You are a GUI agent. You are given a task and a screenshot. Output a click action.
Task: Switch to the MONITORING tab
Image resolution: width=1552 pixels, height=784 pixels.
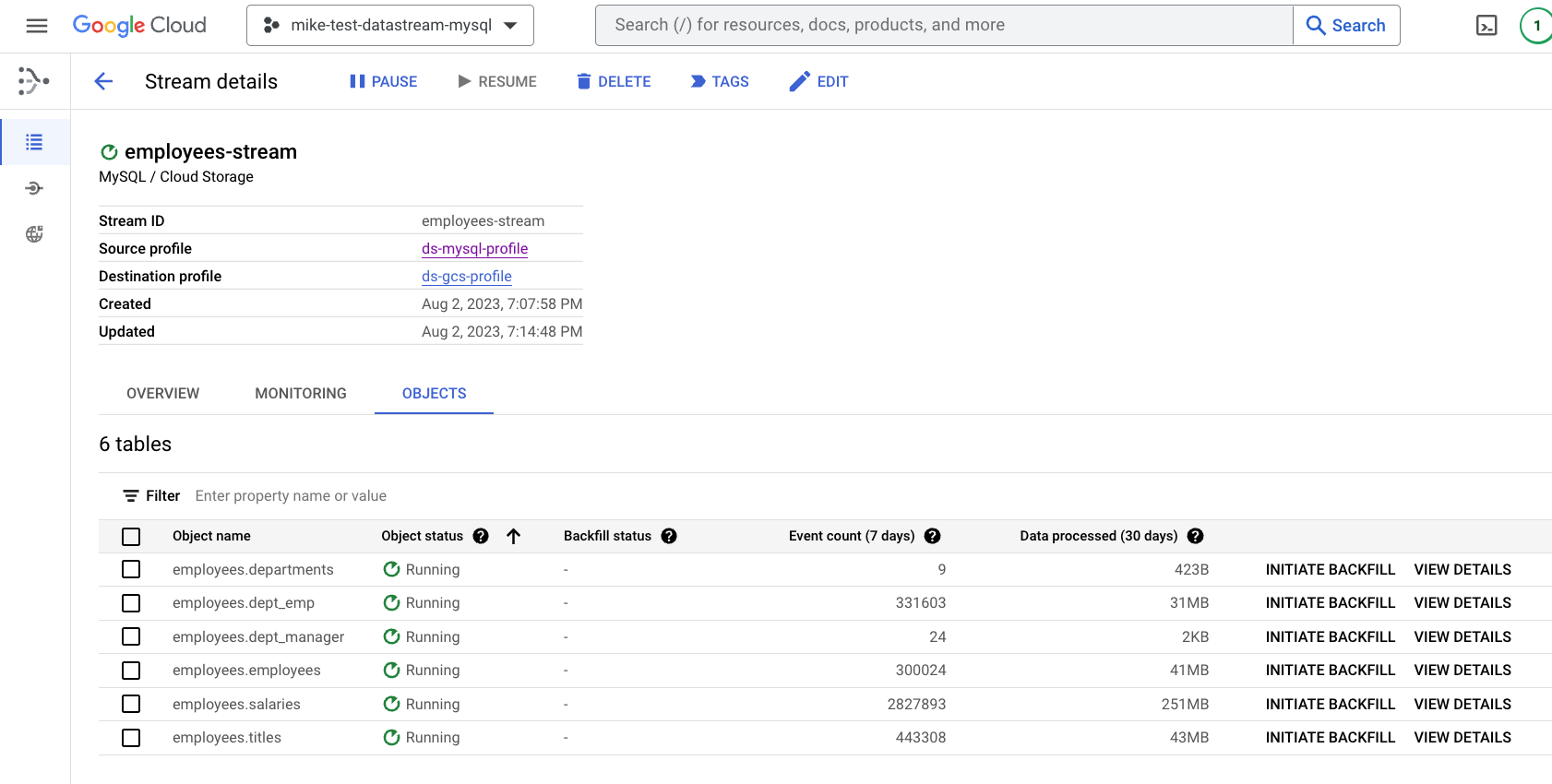pos(301,393)
